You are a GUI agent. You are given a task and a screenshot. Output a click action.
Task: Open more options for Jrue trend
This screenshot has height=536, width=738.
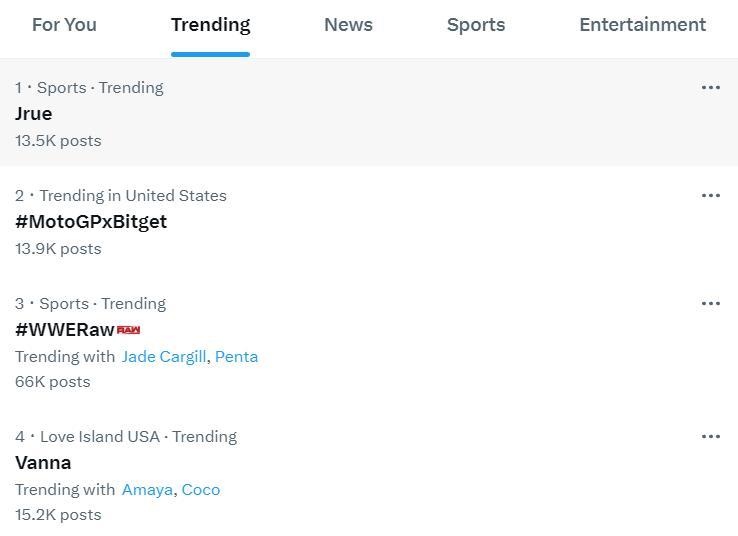710,88
